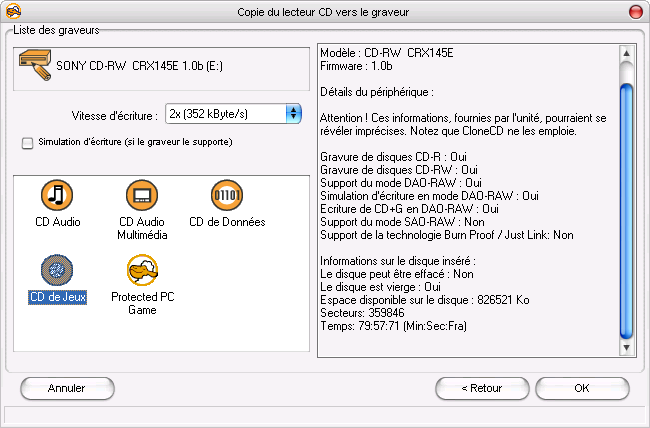Click 'Détails du périphérique :' heading
The width and height of the screenshot is (650, 428).
[x=377, y=92]
